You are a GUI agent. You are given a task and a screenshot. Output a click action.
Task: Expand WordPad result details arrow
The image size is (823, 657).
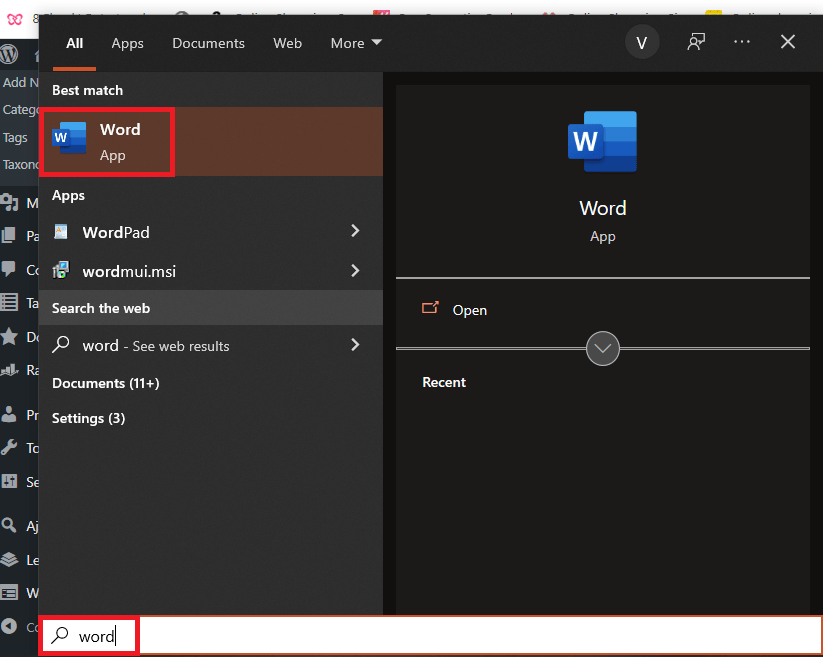[x=355, y=230]
